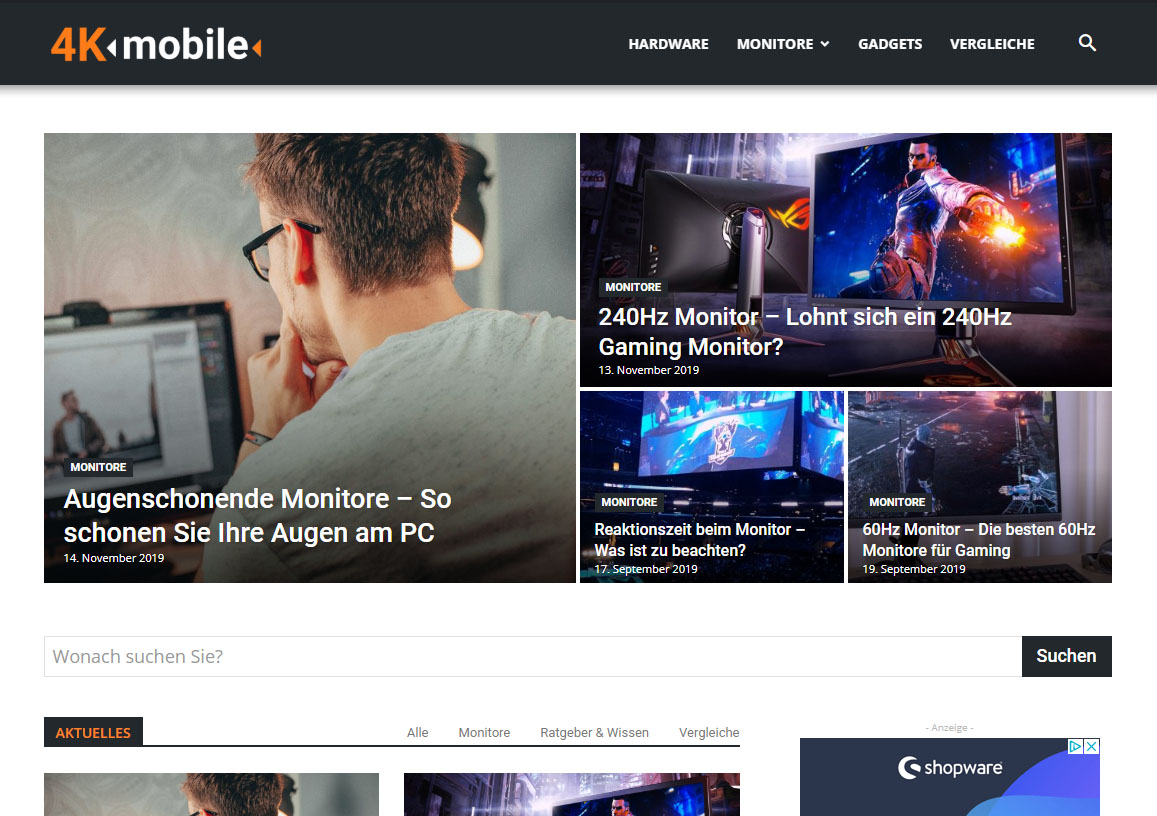Open the Vergleiche navigation link
The width and height of the screenshot is (1157, 816).
click(992, 44)
